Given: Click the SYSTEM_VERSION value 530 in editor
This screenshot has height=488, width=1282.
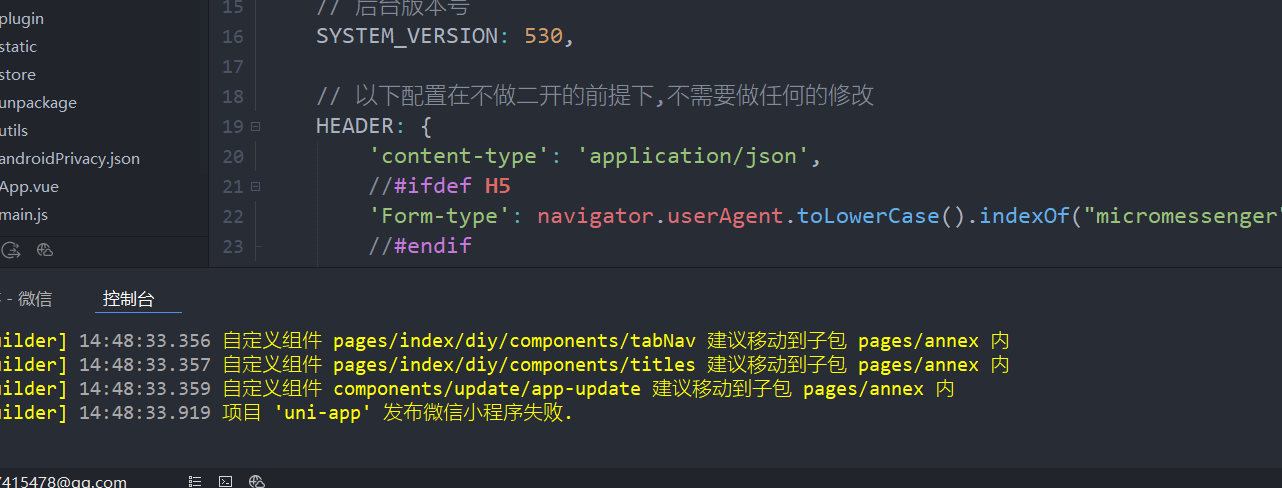Looking at the screenshot, I should coord(544,37).
